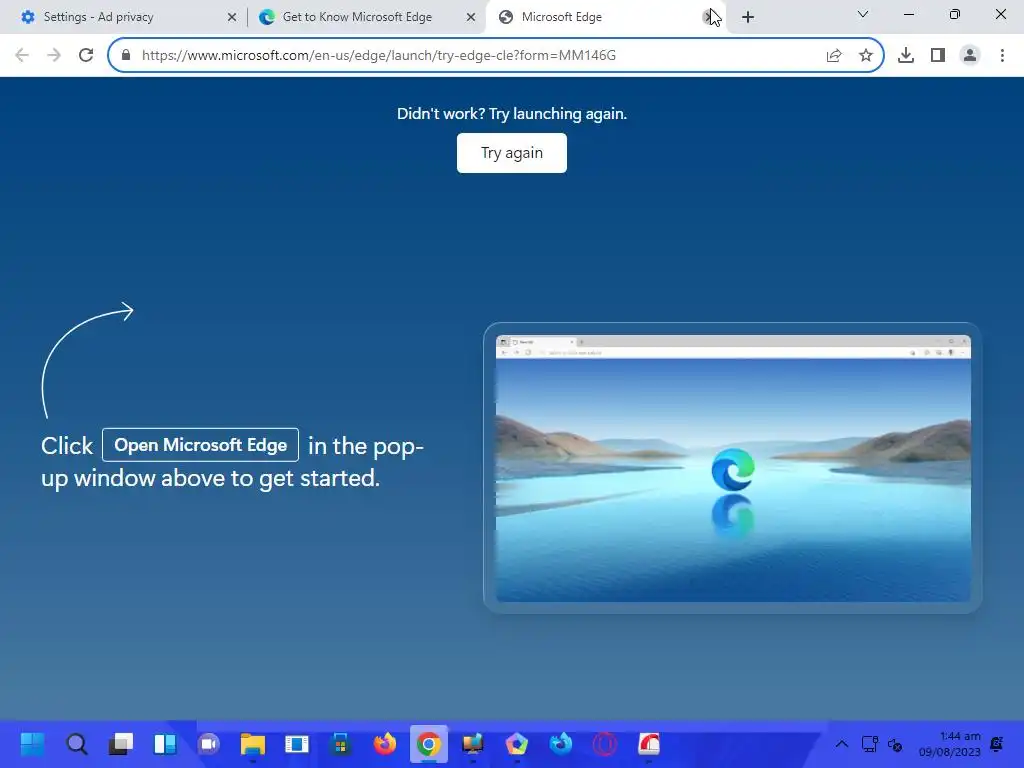This screenshot has width=1024, height=768.
Task: Open Widgets from the taskbar
Action: coord(165,744)
